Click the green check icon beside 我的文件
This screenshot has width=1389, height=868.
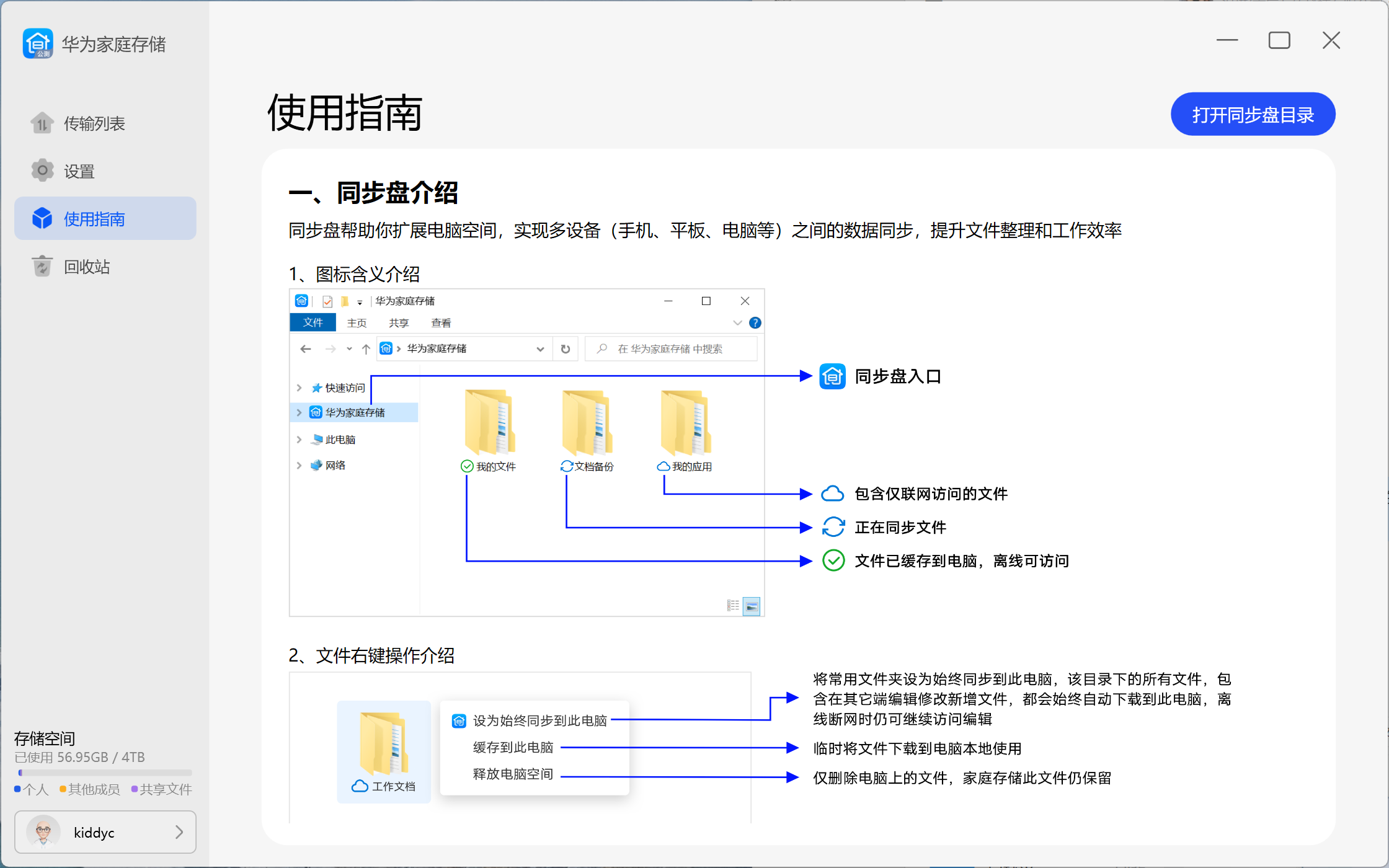[467, 466]
